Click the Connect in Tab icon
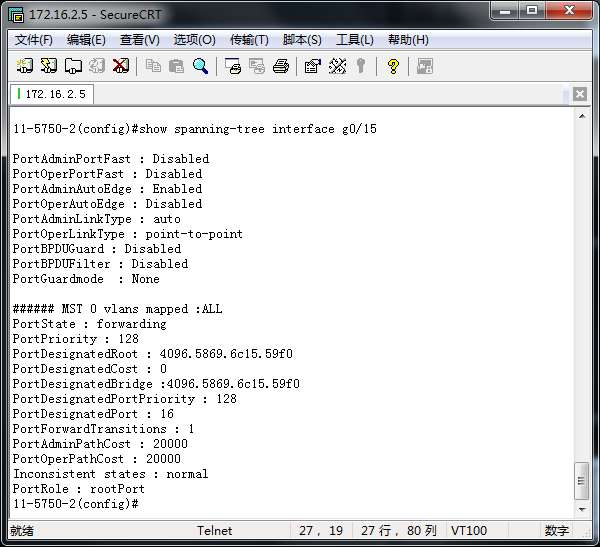The image size is (600, 547). (x=73, y=66)
